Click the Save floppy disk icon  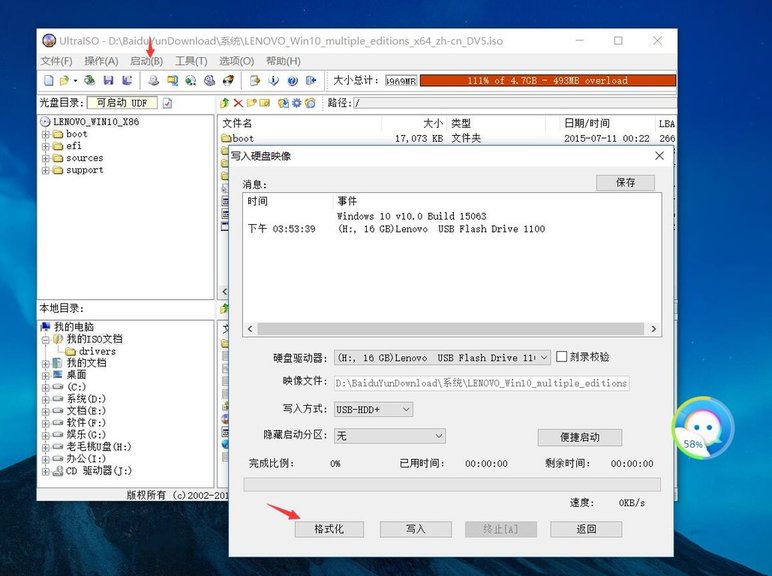click(x=107, y=80)
